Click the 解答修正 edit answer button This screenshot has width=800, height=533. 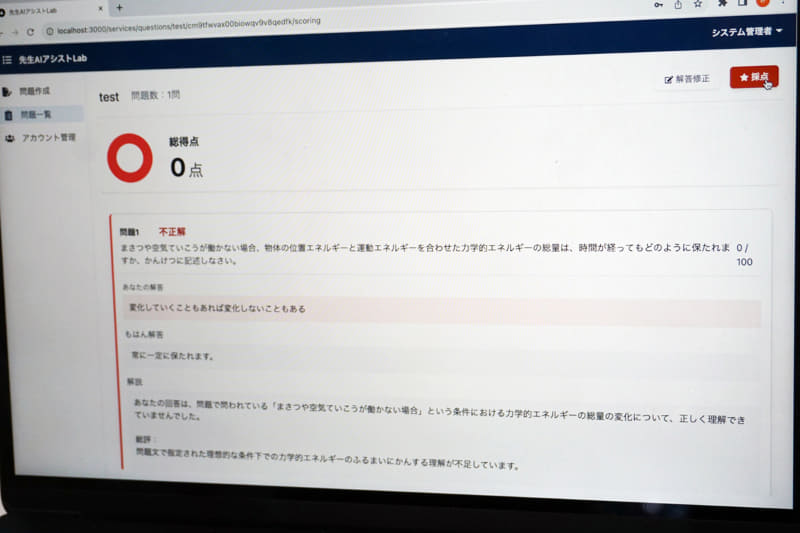[687, 79]
